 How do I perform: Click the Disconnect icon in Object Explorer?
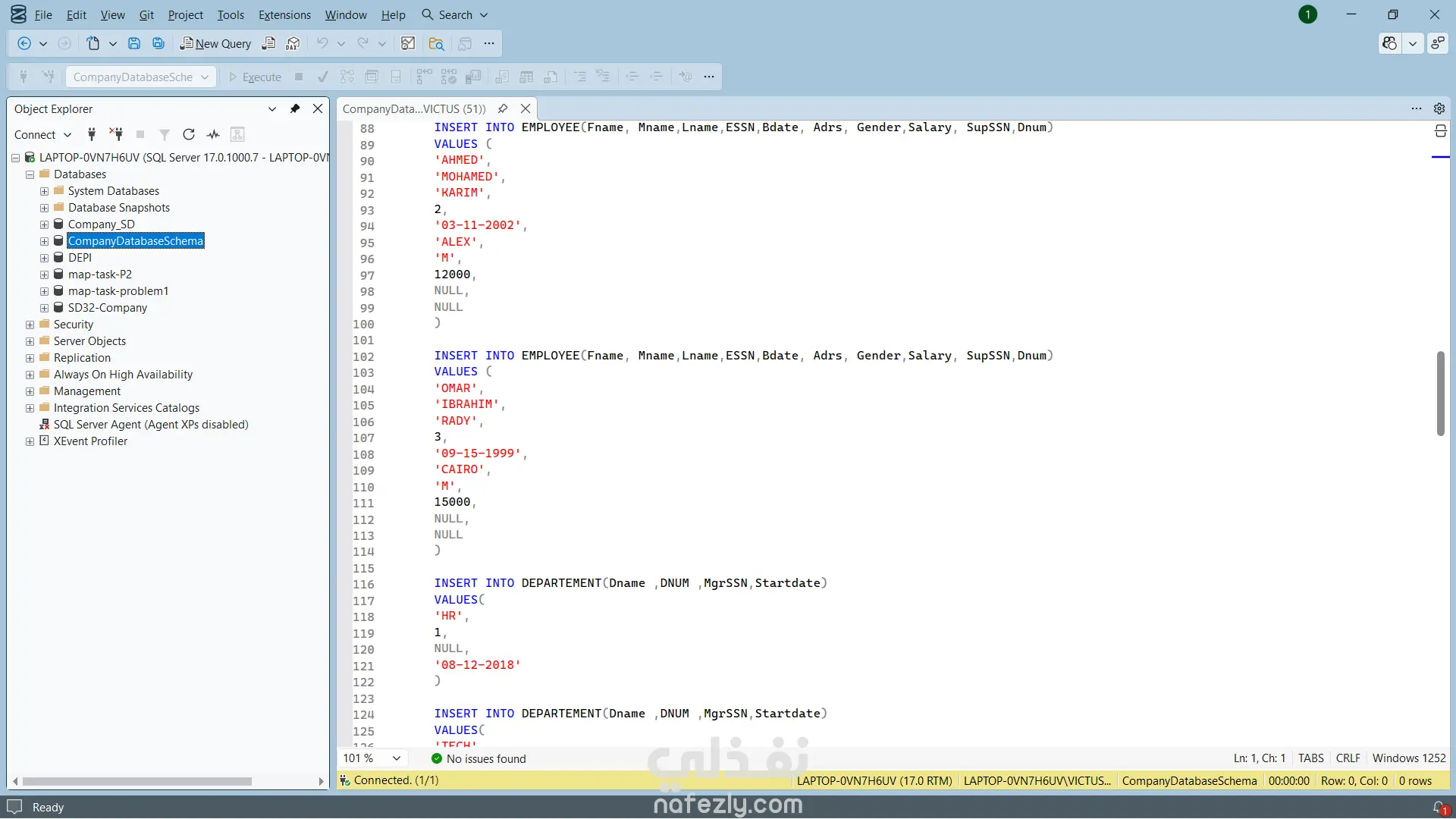point(116,134)
